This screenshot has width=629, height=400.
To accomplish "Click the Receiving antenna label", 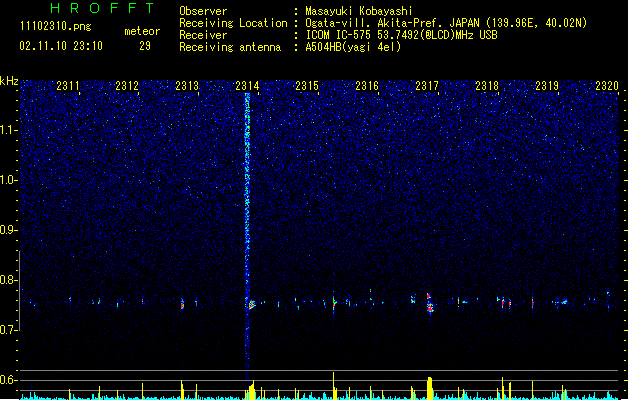I will tap(230, 47).
